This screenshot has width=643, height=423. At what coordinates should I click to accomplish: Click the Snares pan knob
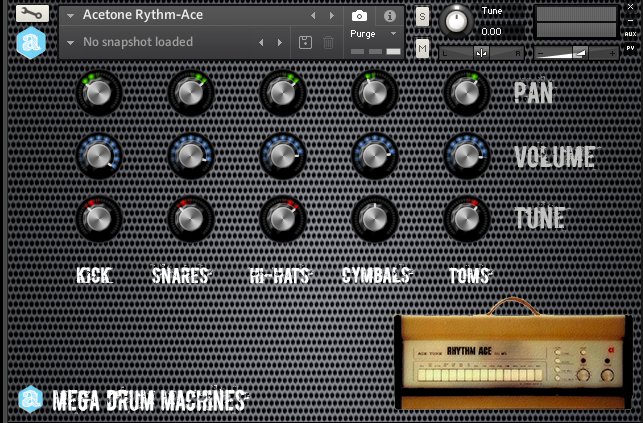click(x=191, y=93)
